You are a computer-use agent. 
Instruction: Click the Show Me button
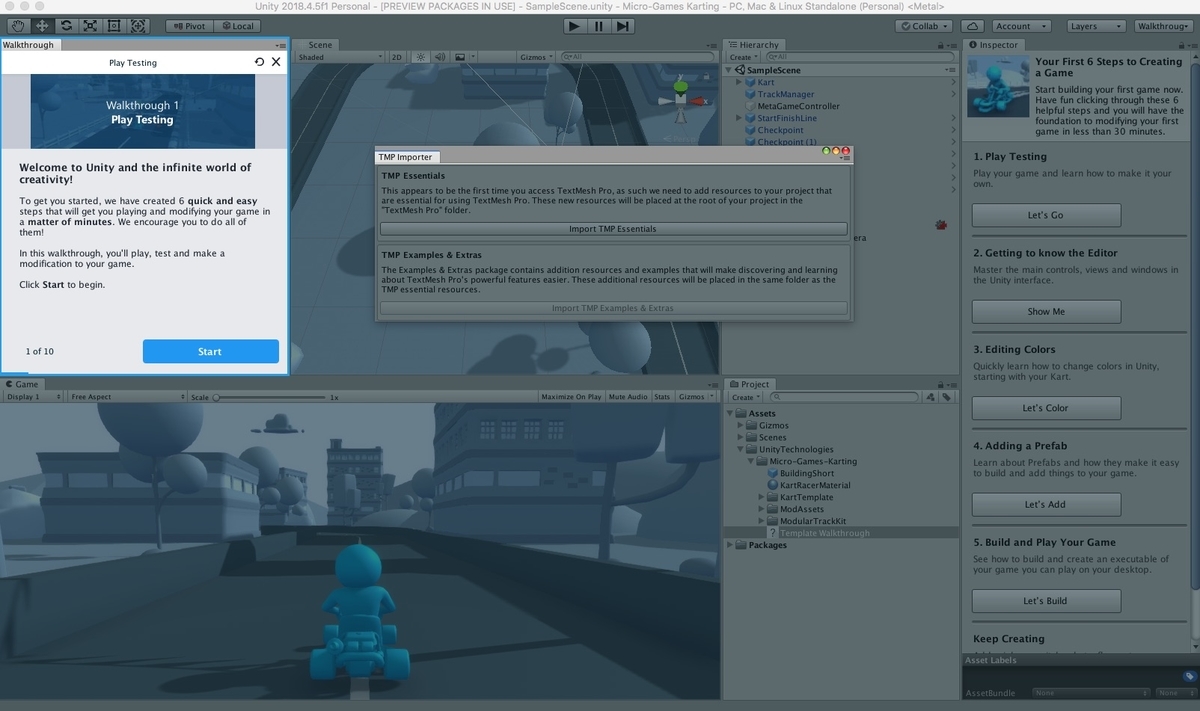1046,311
